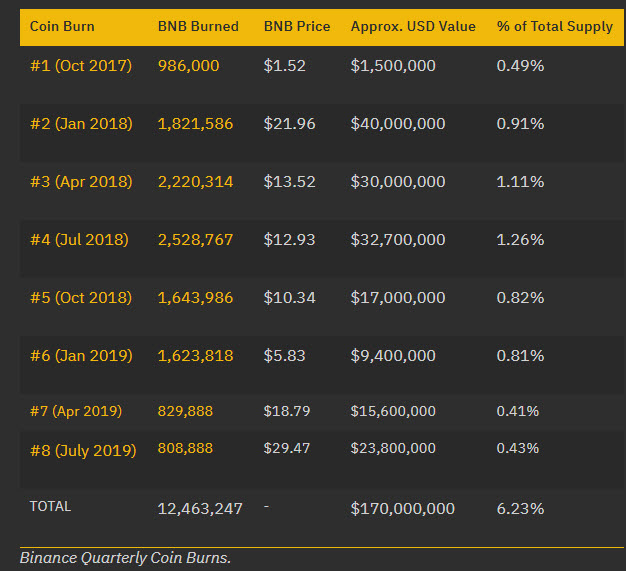Click the $17,000,000 USD value cell
Viewport: 626px width, 571px height.
[x=398, y=298]
